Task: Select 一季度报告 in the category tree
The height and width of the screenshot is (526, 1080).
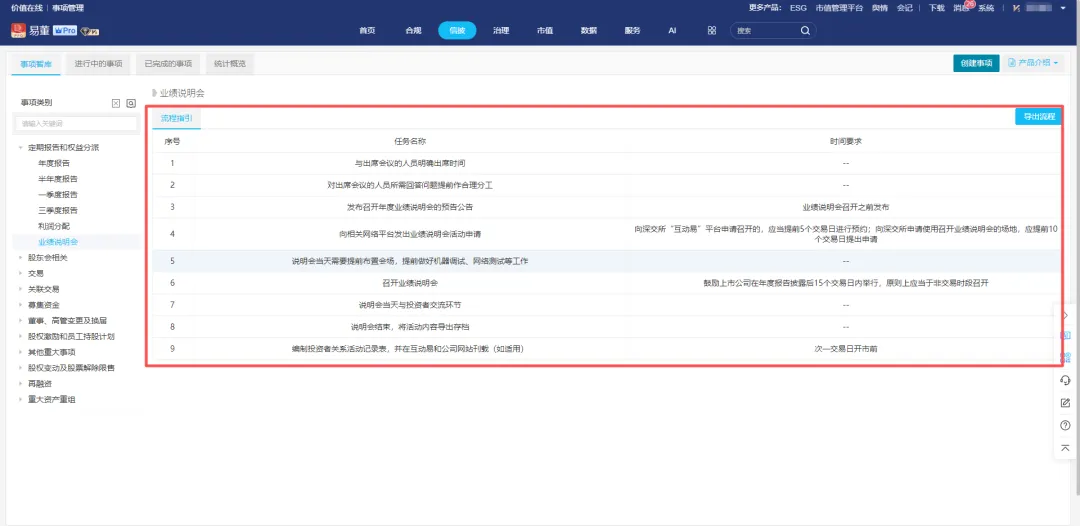Action: [x=58, y=195]
